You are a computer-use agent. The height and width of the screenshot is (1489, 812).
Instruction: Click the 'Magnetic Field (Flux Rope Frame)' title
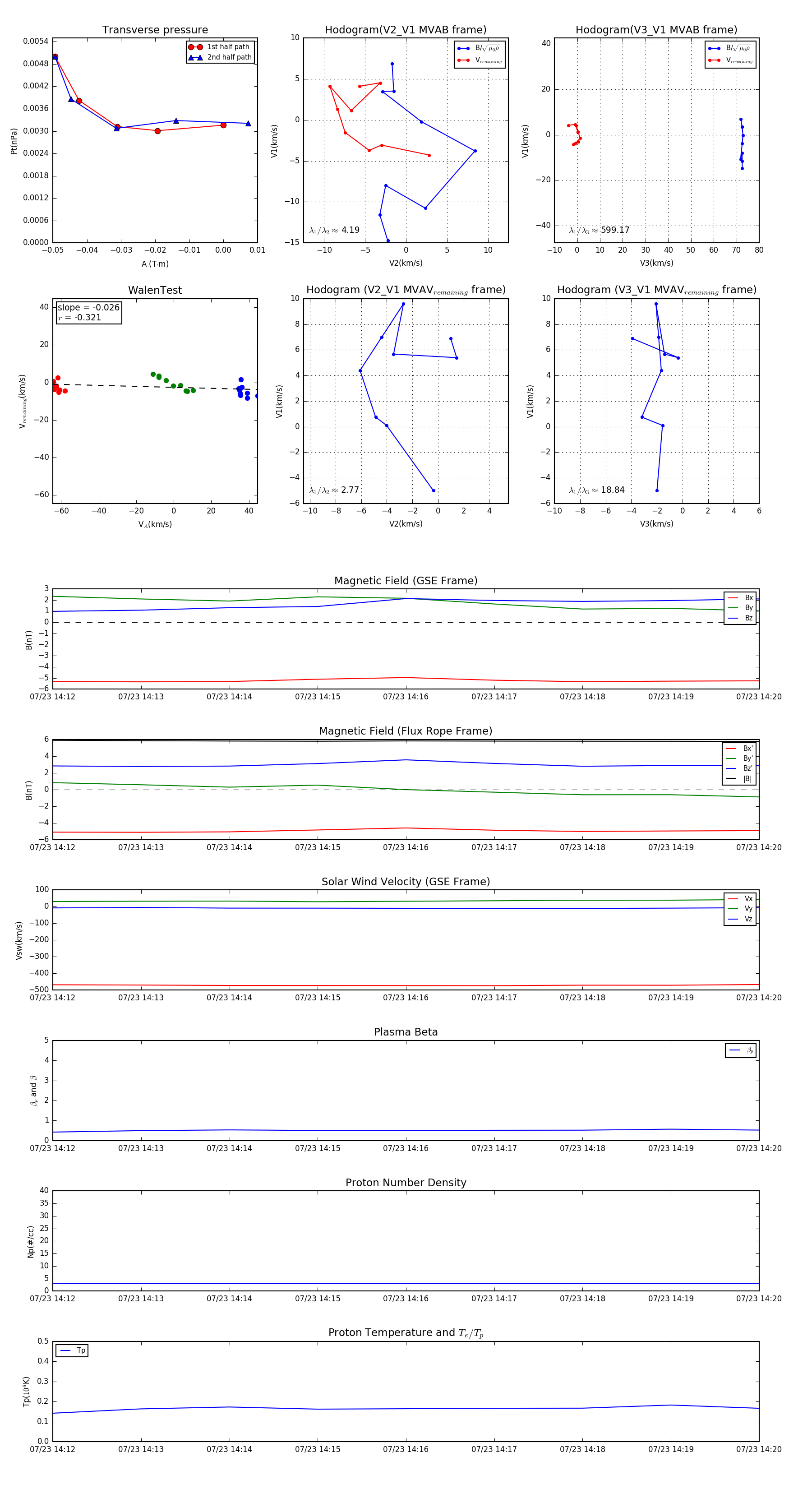[406, 731]
